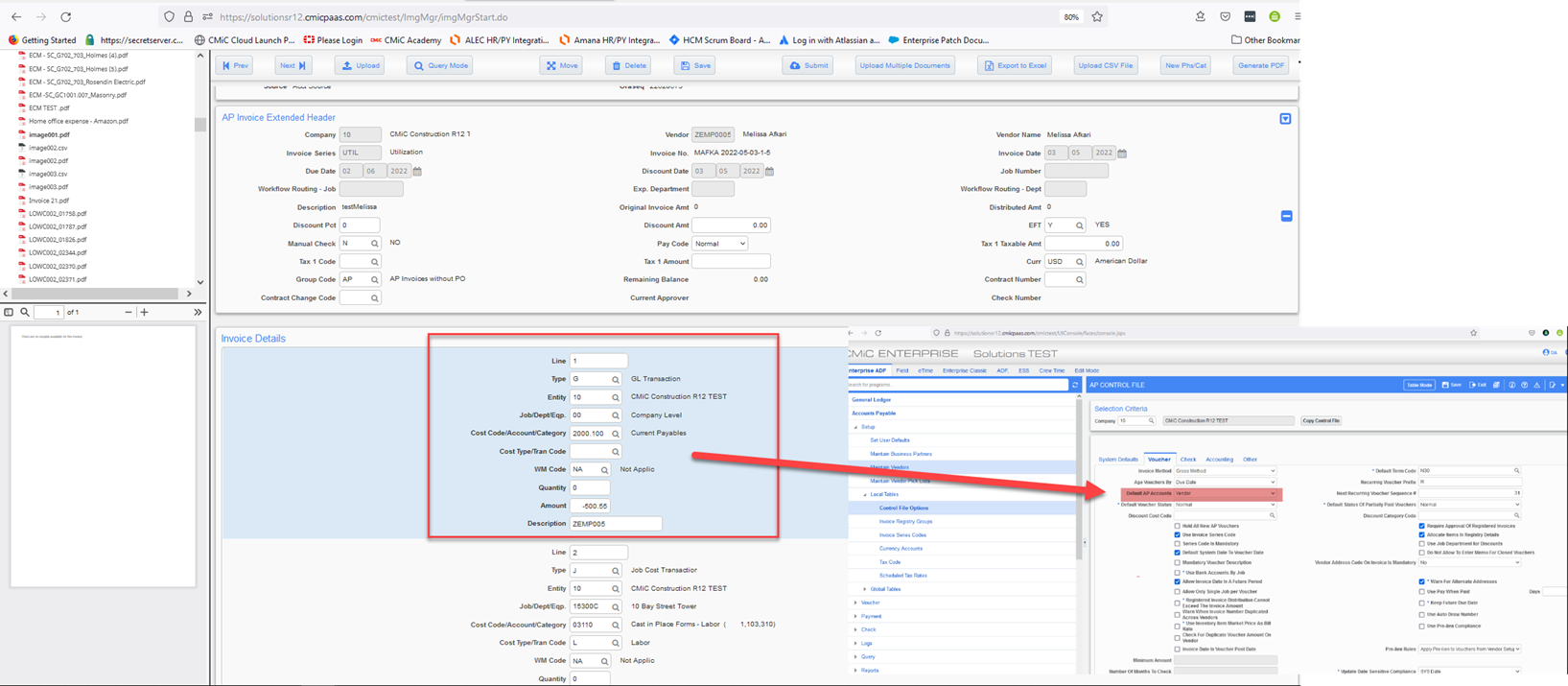
Task: Click the line 1 Amount input field
Action: pos(590,506)
